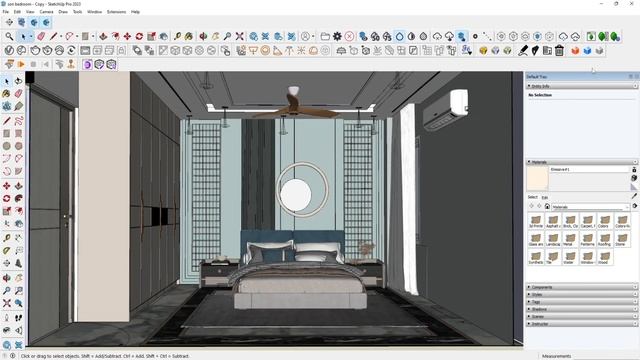Screen dimensions: 640x360
Task: Open the Colors materials folder
Action: 604,221
